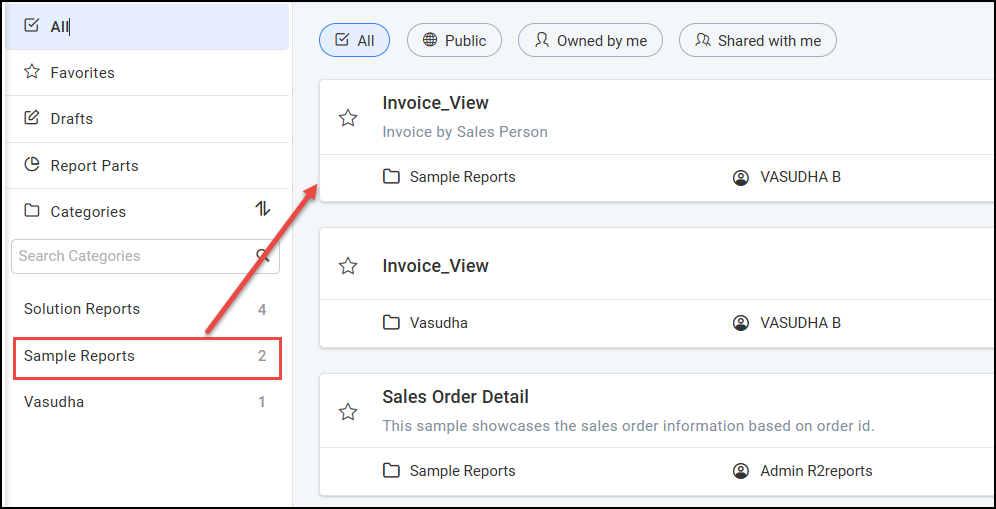Toggle favorite star on Sales Order Detail
The height and width of the screenshot is (509, 996).
[348, 412]
